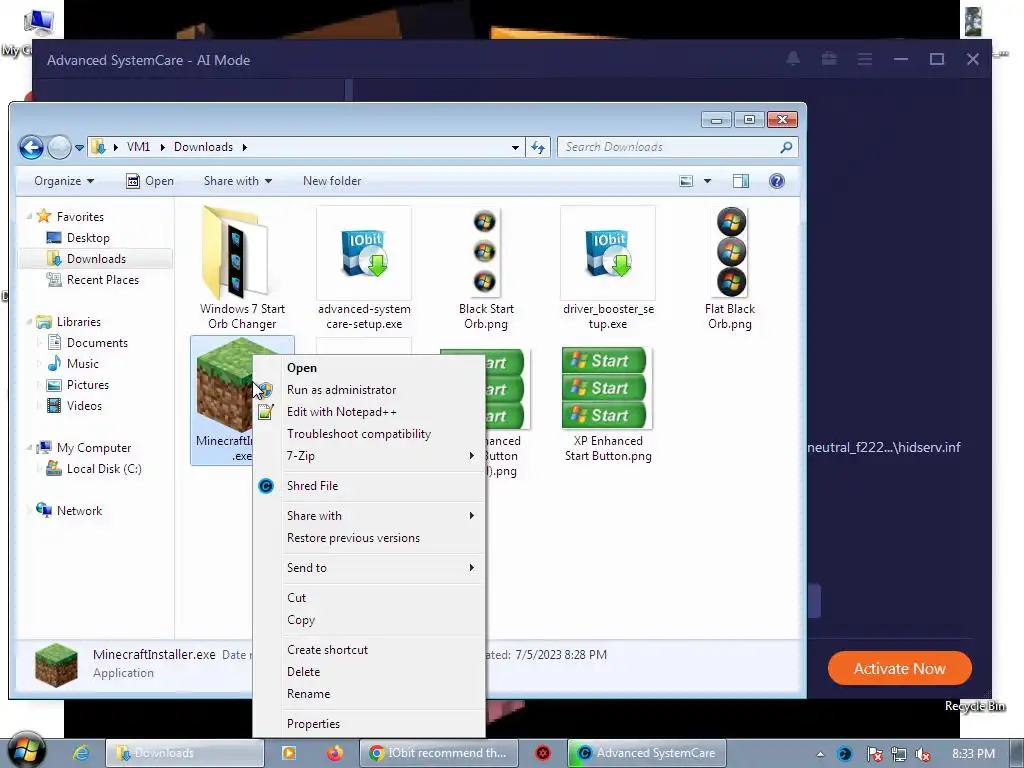The image size is (1024, 768).
Task: Open Explorer help
Action: coord(776,181)
